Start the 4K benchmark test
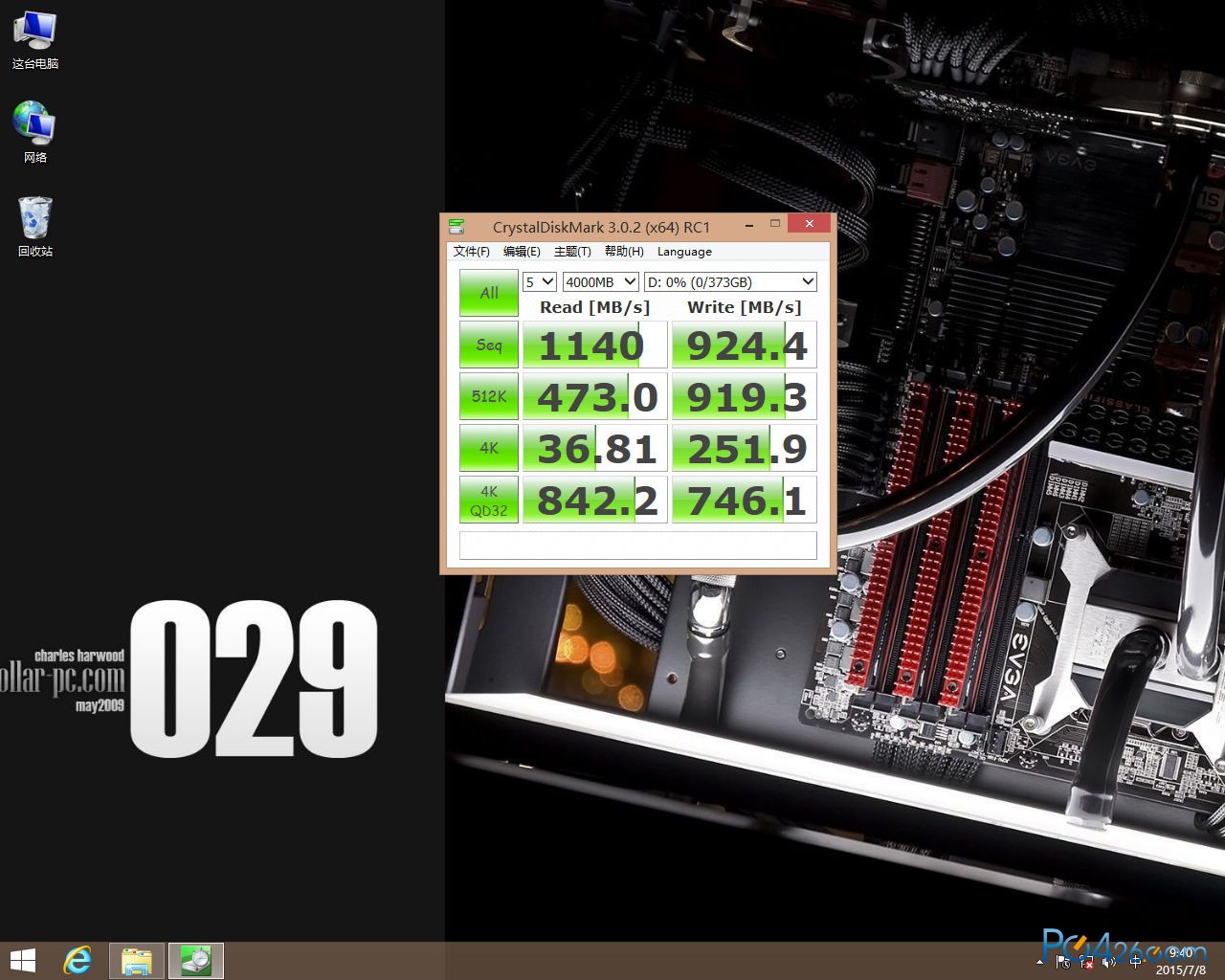Screen dimensions: 1225x980 (489, 448)
